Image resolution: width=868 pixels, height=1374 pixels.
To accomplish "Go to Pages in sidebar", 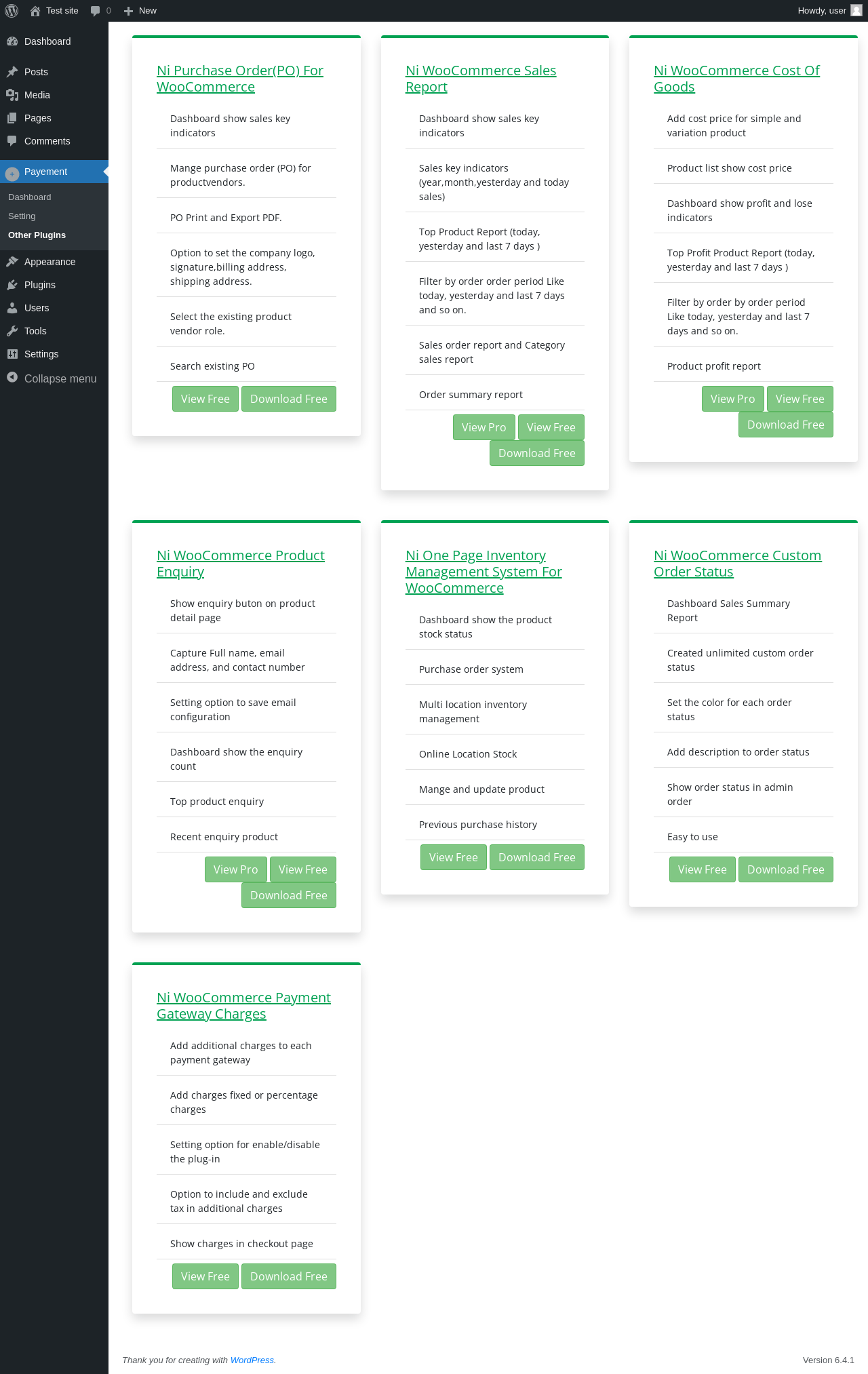I will [x=54, y=118].
